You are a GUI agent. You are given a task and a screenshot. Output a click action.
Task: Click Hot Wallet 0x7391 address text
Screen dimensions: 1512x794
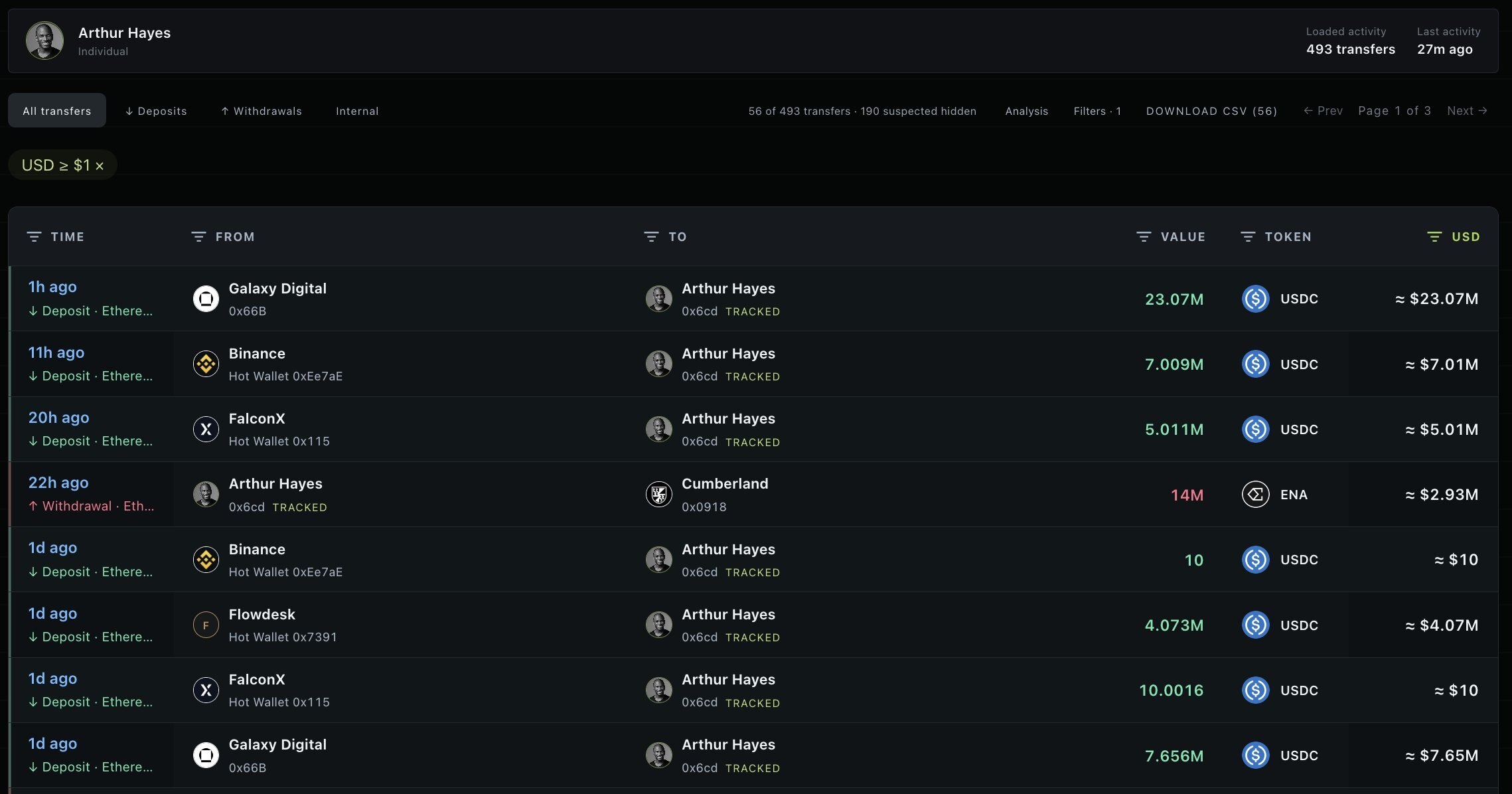[x=283, y=637]
